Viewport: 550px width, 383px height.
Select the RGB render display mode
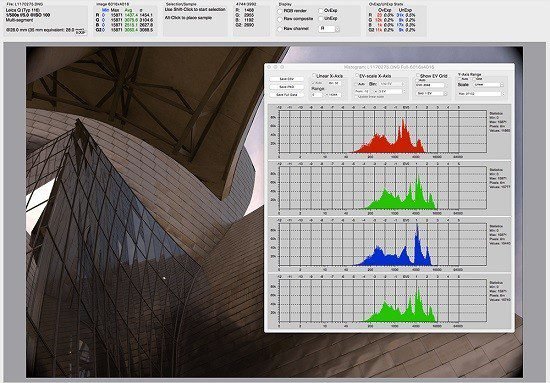click(x=280, y=11)
